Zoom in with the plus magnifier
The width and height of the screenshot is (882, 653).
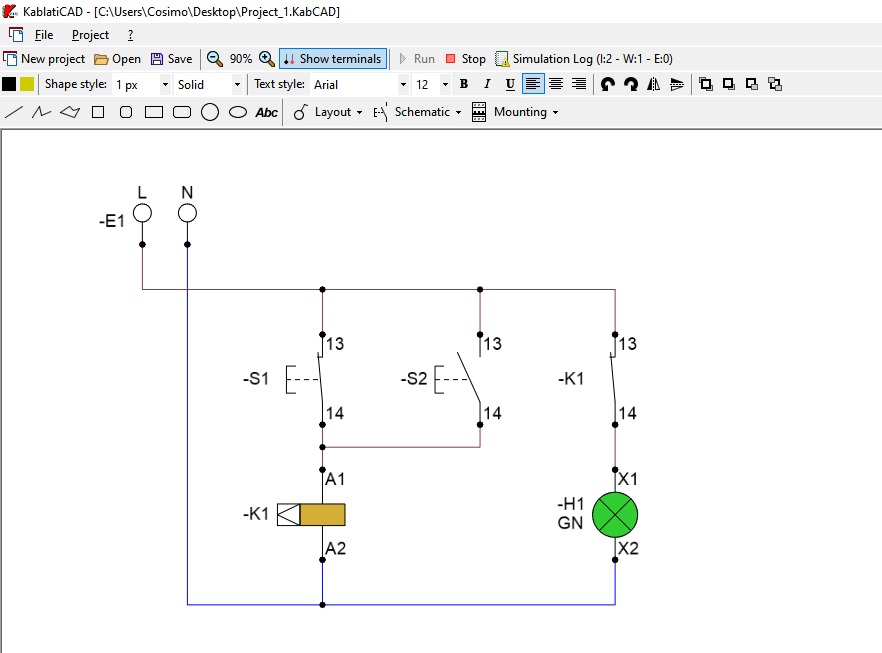267,59
